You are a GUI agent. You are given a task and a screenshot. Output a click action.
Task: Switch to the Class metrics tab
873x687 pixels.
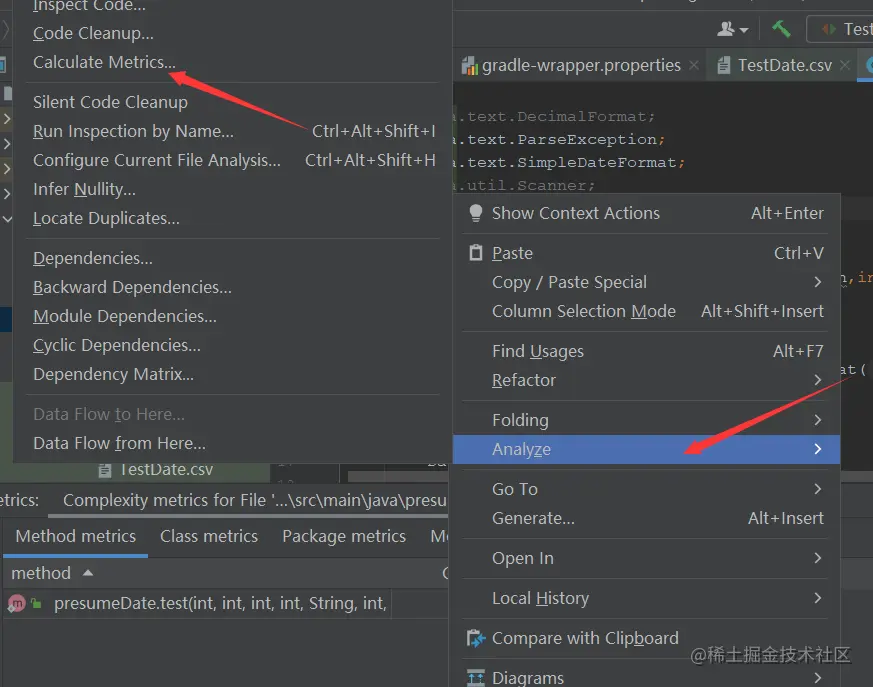click(209, 536)
